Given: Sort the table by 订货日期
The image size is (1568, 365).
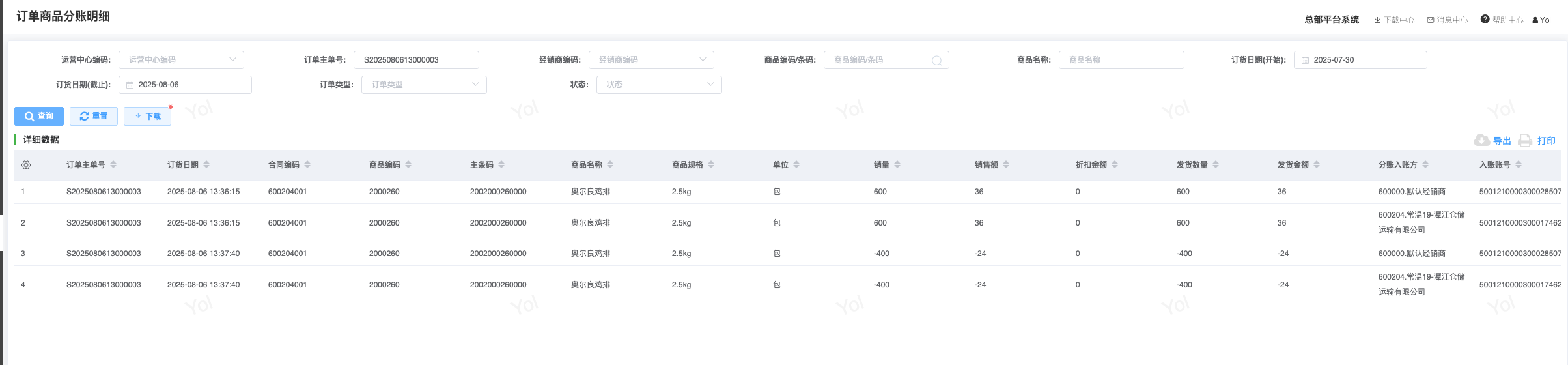Looking at the screenshot, I should pos(206,165).
